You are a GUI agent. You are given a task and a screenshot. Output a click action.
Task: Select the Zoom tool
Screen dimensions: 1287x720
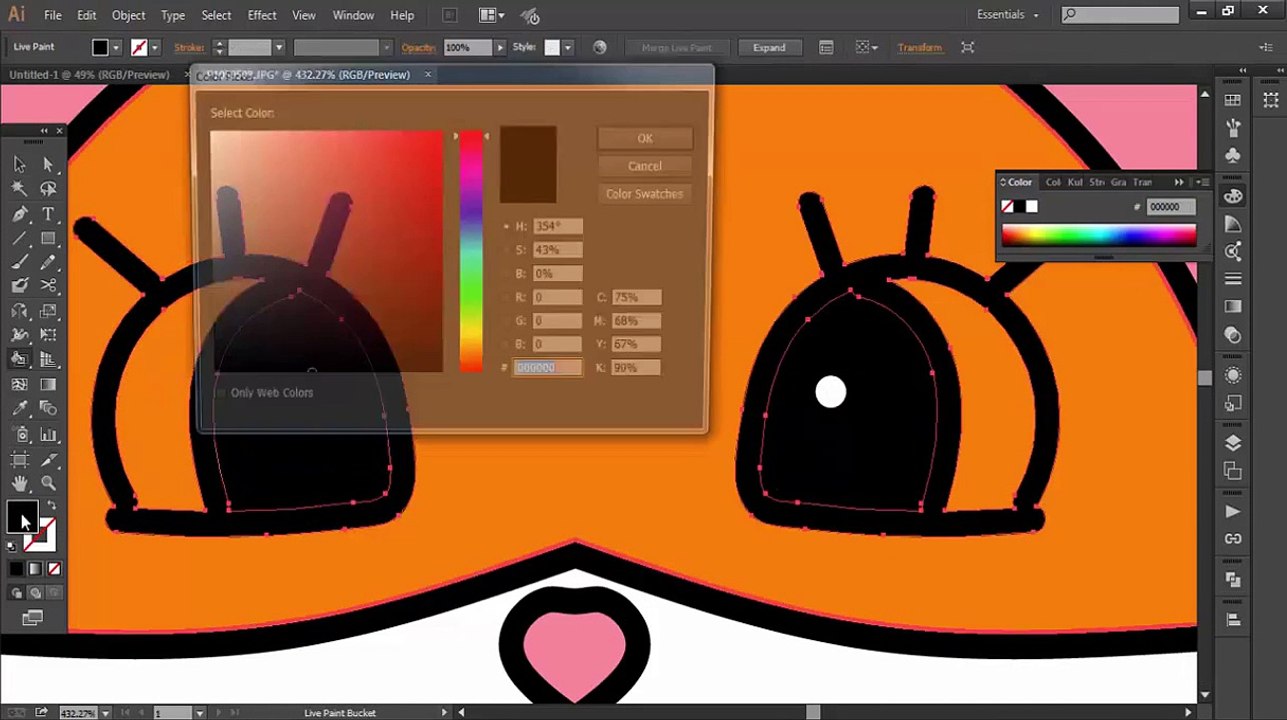[x=48, y=484]
